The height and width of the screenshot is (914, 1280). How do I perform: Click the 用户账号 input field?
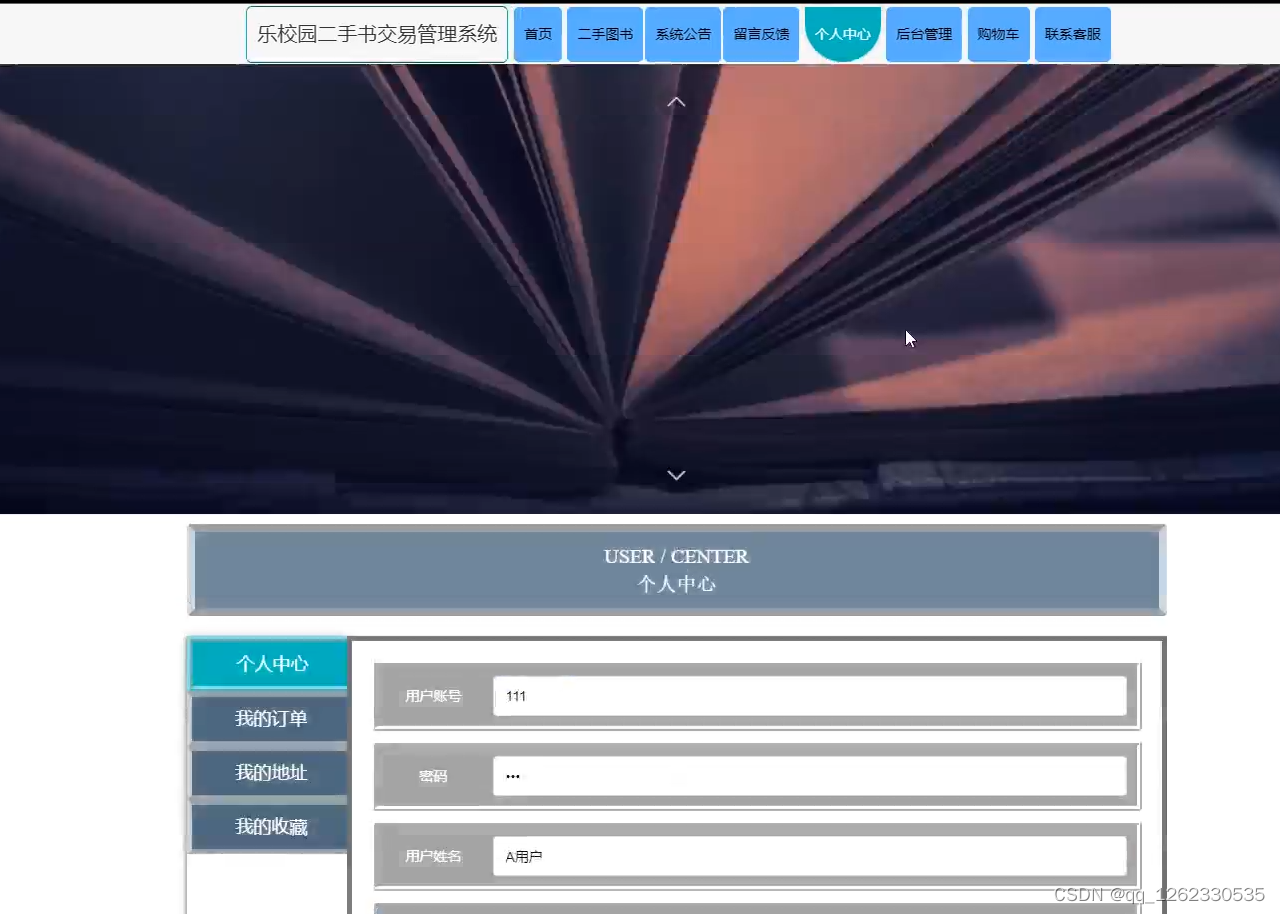click(x=810, y=696)
